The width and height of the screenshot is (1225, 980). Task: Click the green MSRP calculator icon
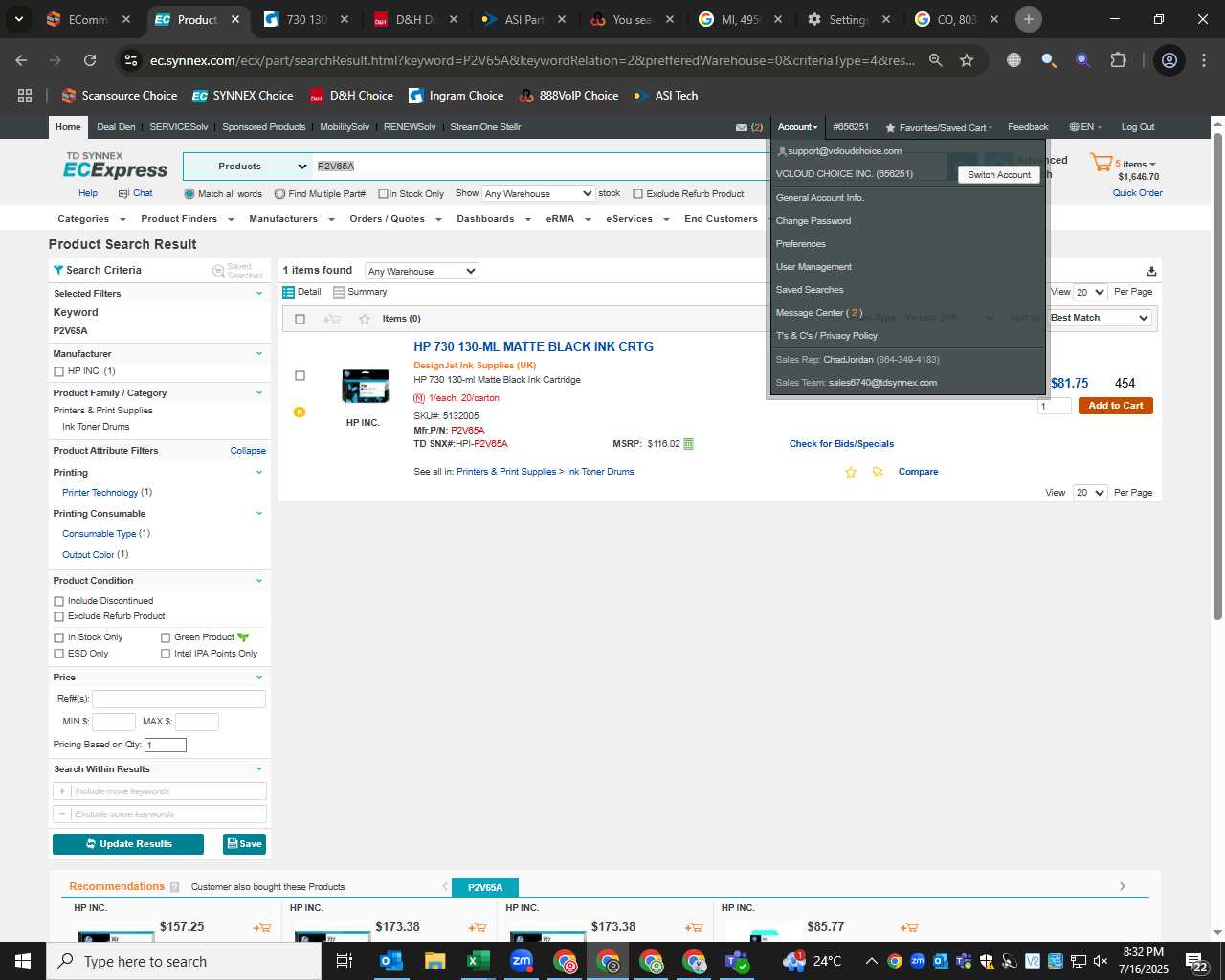689,444
